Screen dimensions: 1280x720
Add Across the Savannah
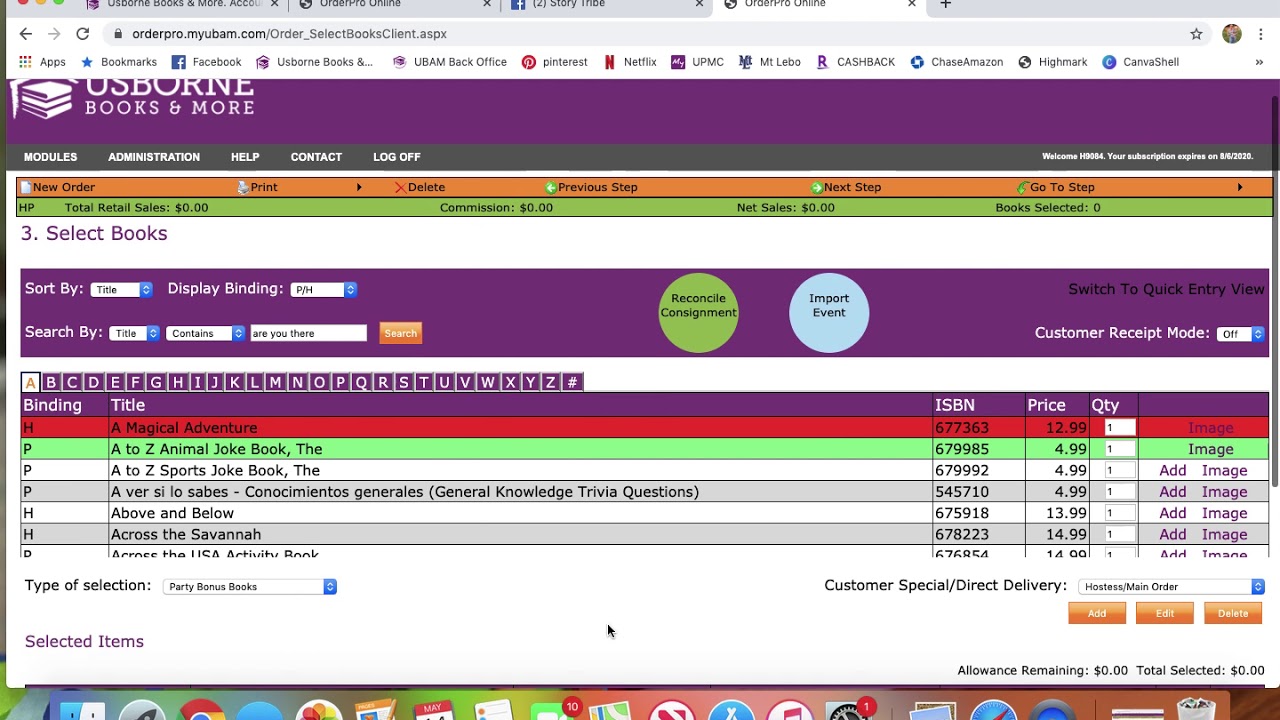(x=1173, y=535)
